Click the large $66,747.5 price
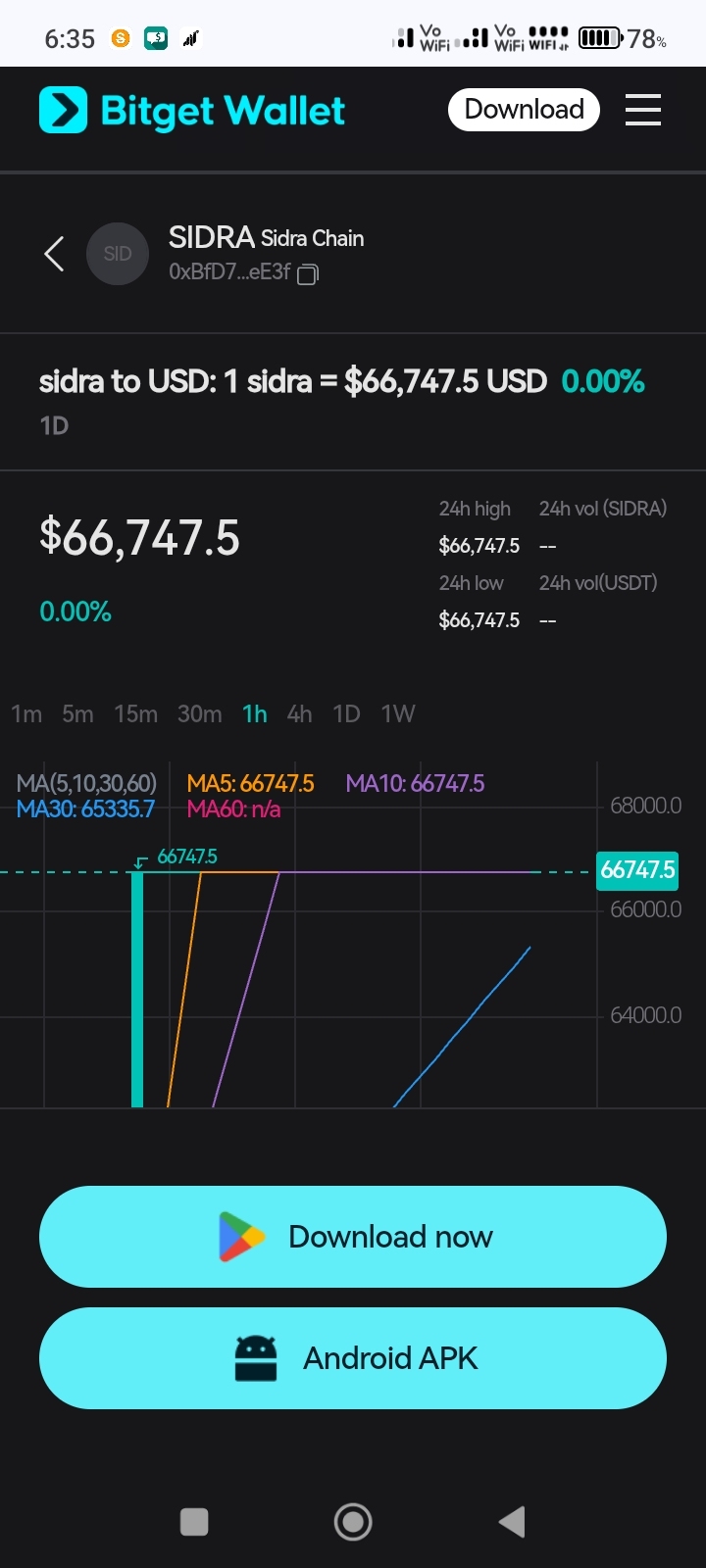This screenshot has height=1568, width=706. tap(139, 538)
